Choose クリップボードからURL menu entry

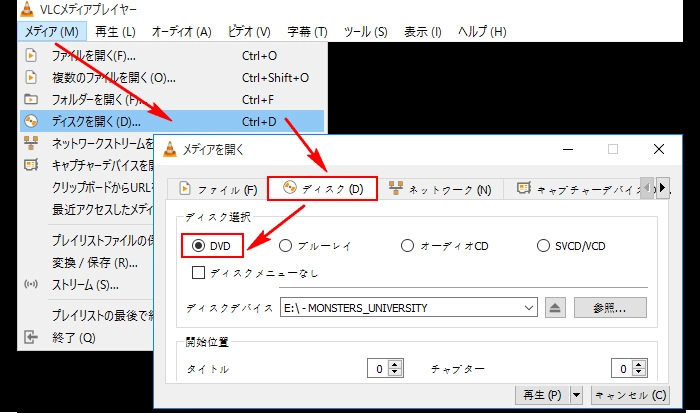click(103, 187)
